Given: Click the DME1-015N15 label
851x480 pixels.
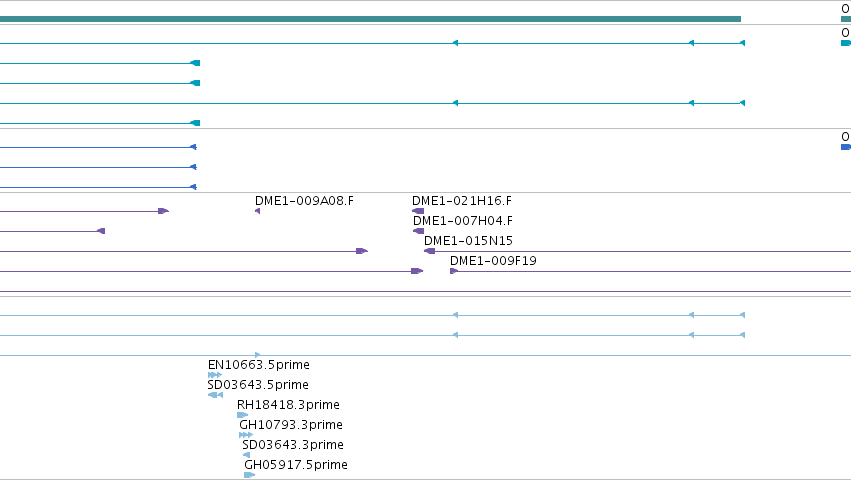Looking at the screenshot, I should [468, 241].
